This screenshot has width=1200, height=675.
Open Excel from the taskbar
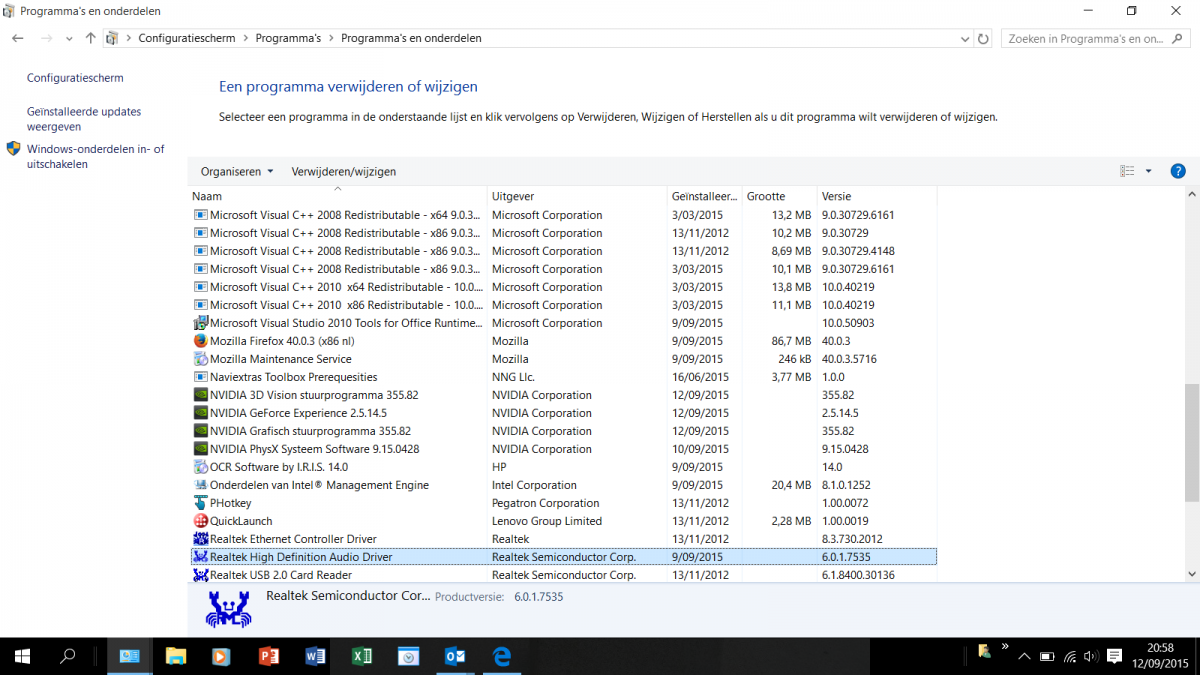(x=362, y=656)
